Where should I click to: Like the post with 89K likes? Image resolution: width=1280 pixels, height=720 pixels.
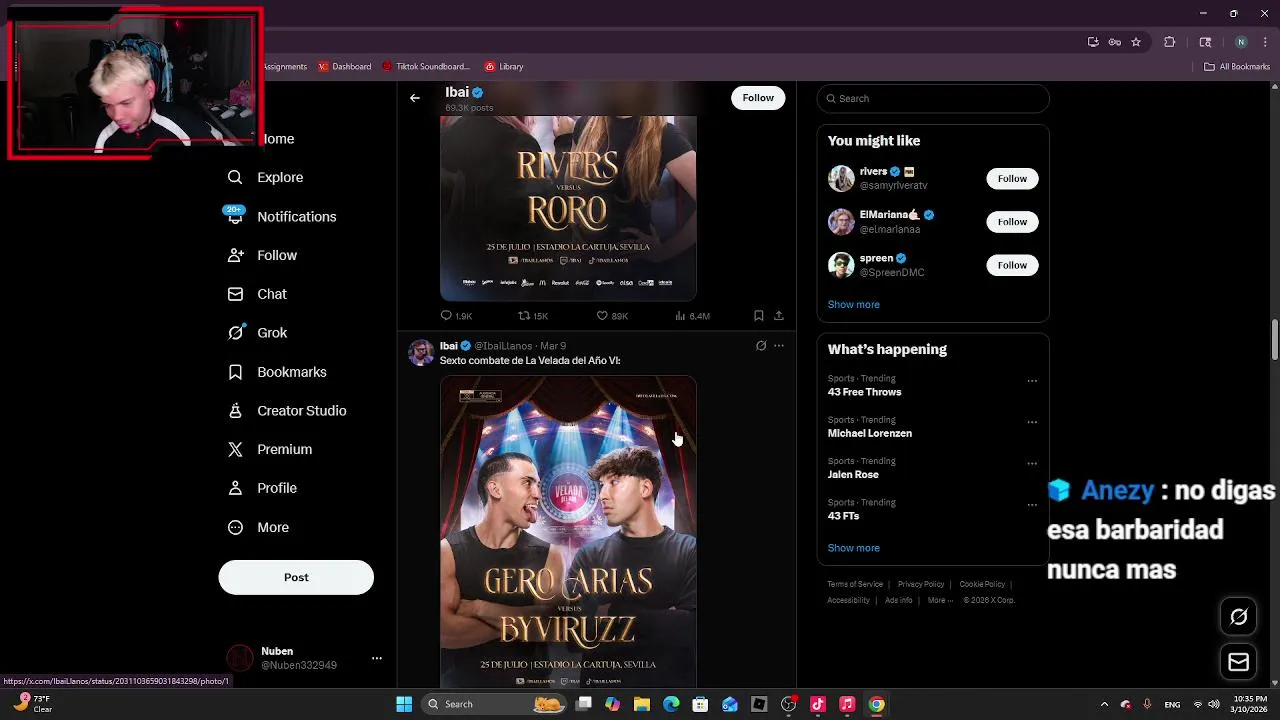click(x=612, y=316)
